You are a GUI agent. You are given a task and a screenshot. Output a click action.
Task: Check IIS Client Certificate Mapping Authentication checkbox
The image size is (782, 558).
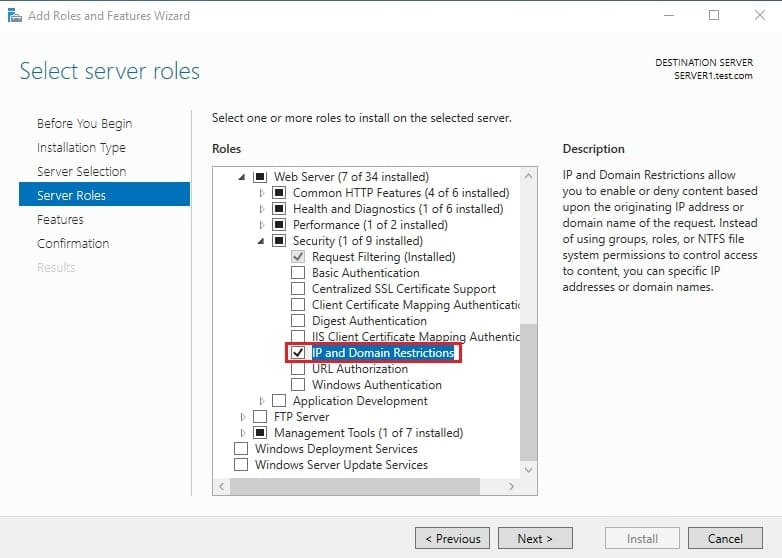click(x=298, y=336)
